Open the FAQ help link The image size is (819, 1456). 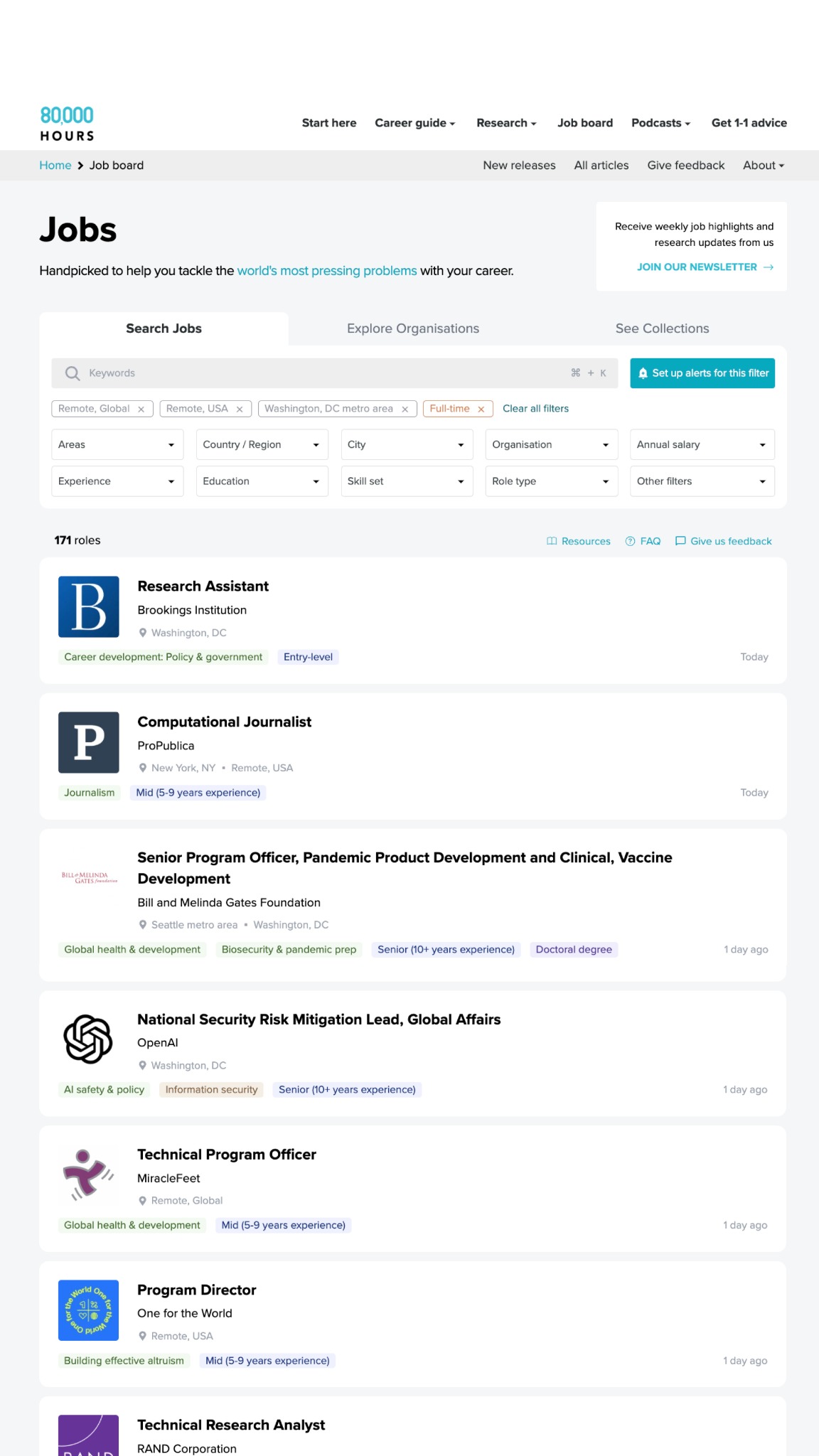pyautogui.click(x=643, y=541)
